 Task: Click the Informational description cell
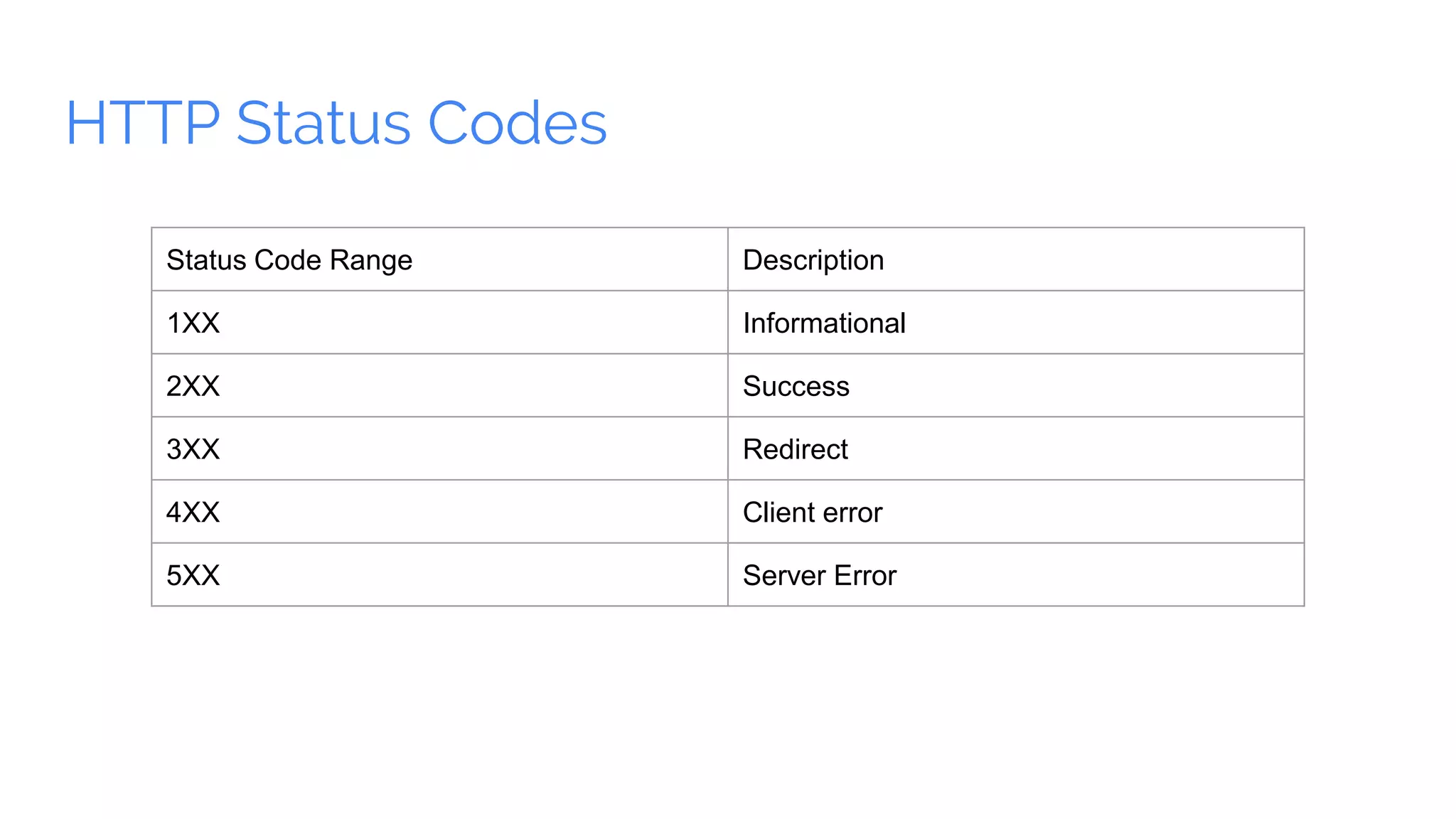(1016, 322)
